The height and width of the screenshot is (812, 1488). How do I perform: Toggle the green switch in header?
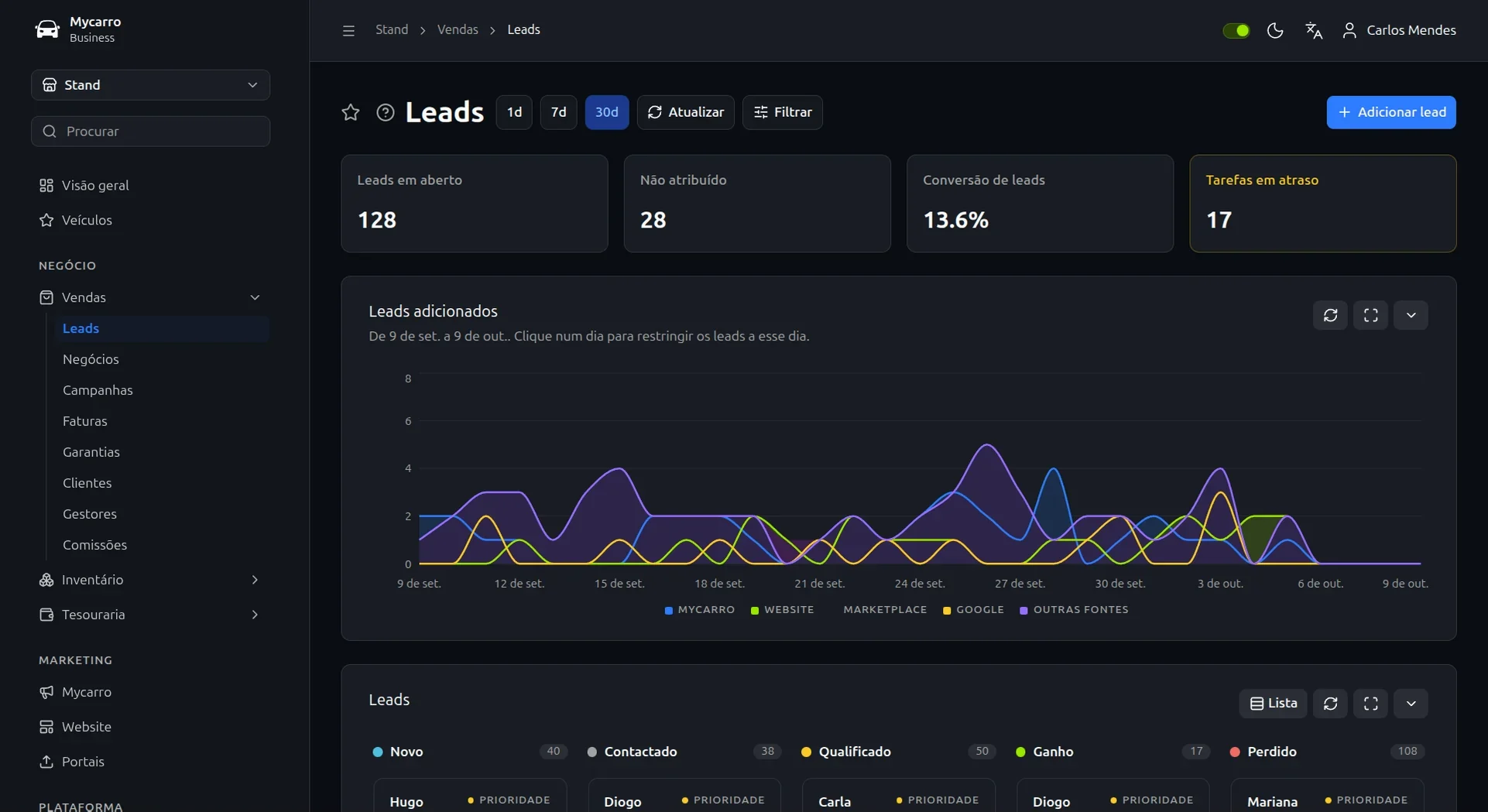pyautogui.click(x=1236, y=30)
